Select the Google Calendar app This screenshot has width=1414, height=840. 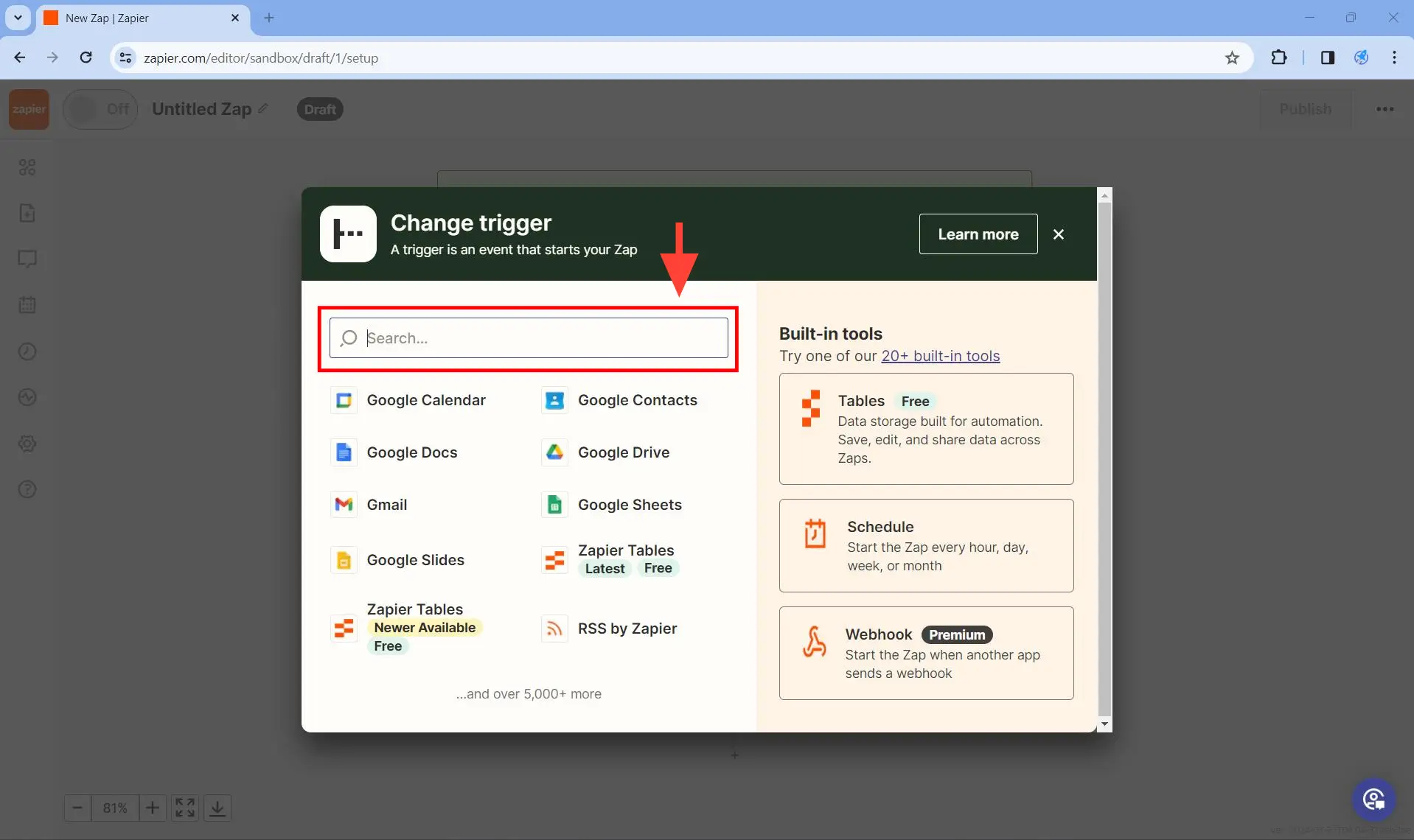point(408,400)
